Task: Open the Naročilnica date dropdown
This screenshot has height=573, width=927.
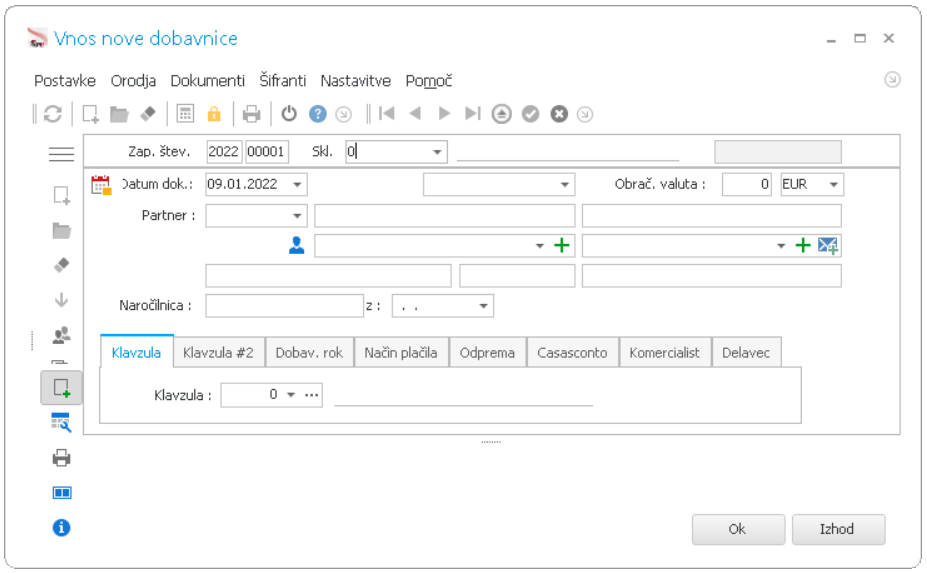Action: 483,306
